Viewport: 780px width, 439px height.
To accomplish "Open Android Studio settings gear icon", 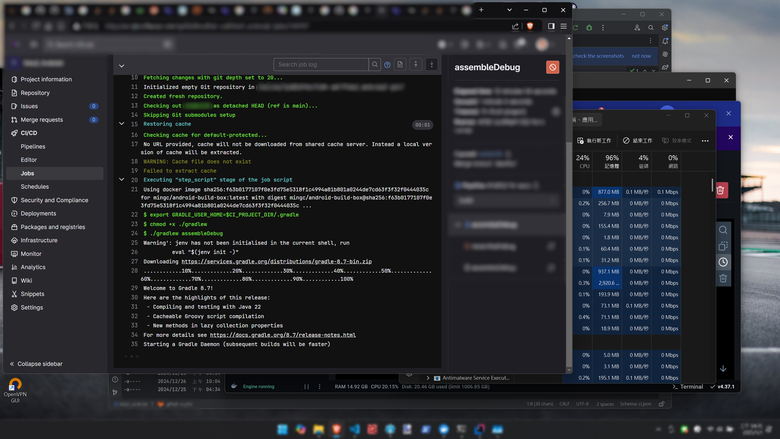I will click(665, 28).
